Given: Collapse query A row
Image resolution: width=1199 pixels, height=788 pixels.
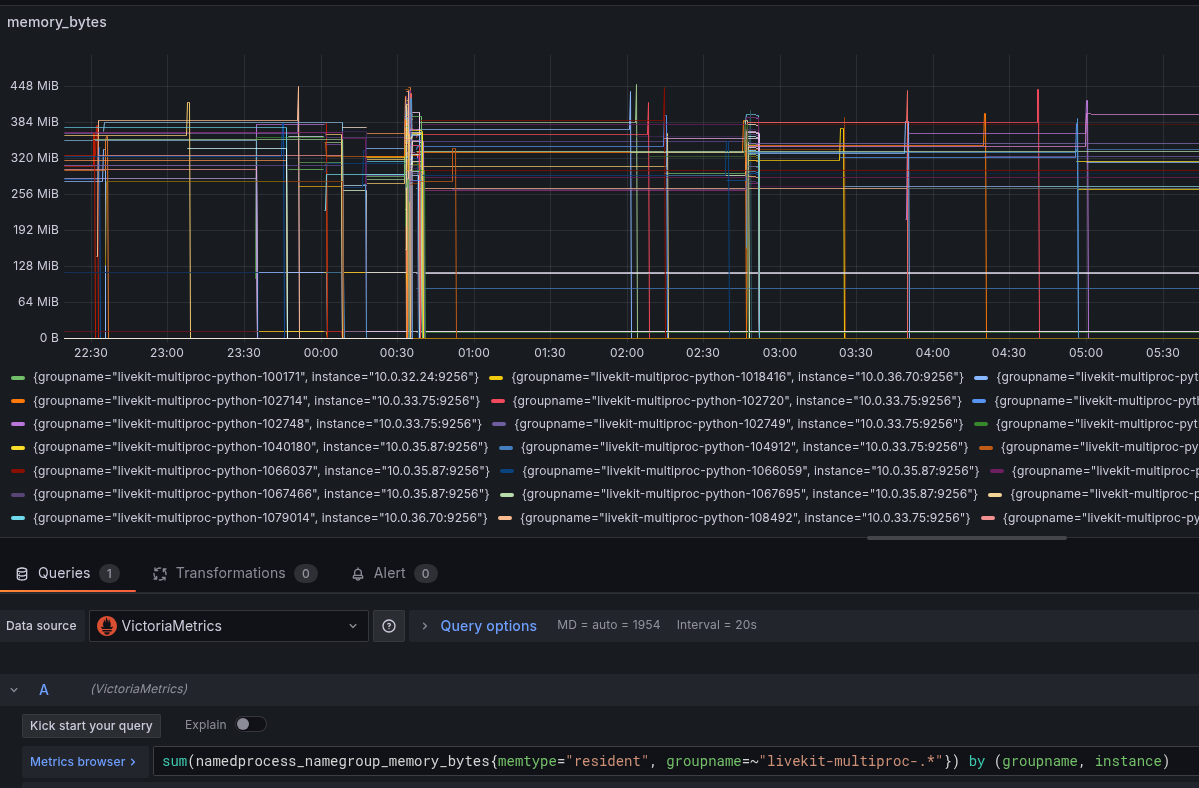Looking at the screenshot, I should (x=14, y=689).
